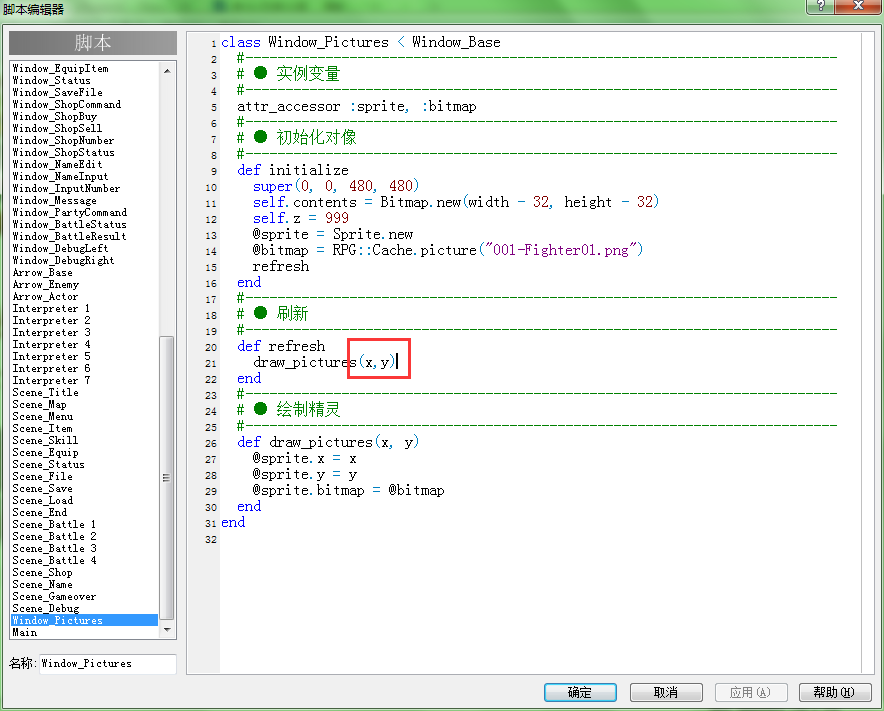Select Arrow_Base script entry
Image resolution: width=884 pixels, height=711 pixels.
[x=42, y=272]
